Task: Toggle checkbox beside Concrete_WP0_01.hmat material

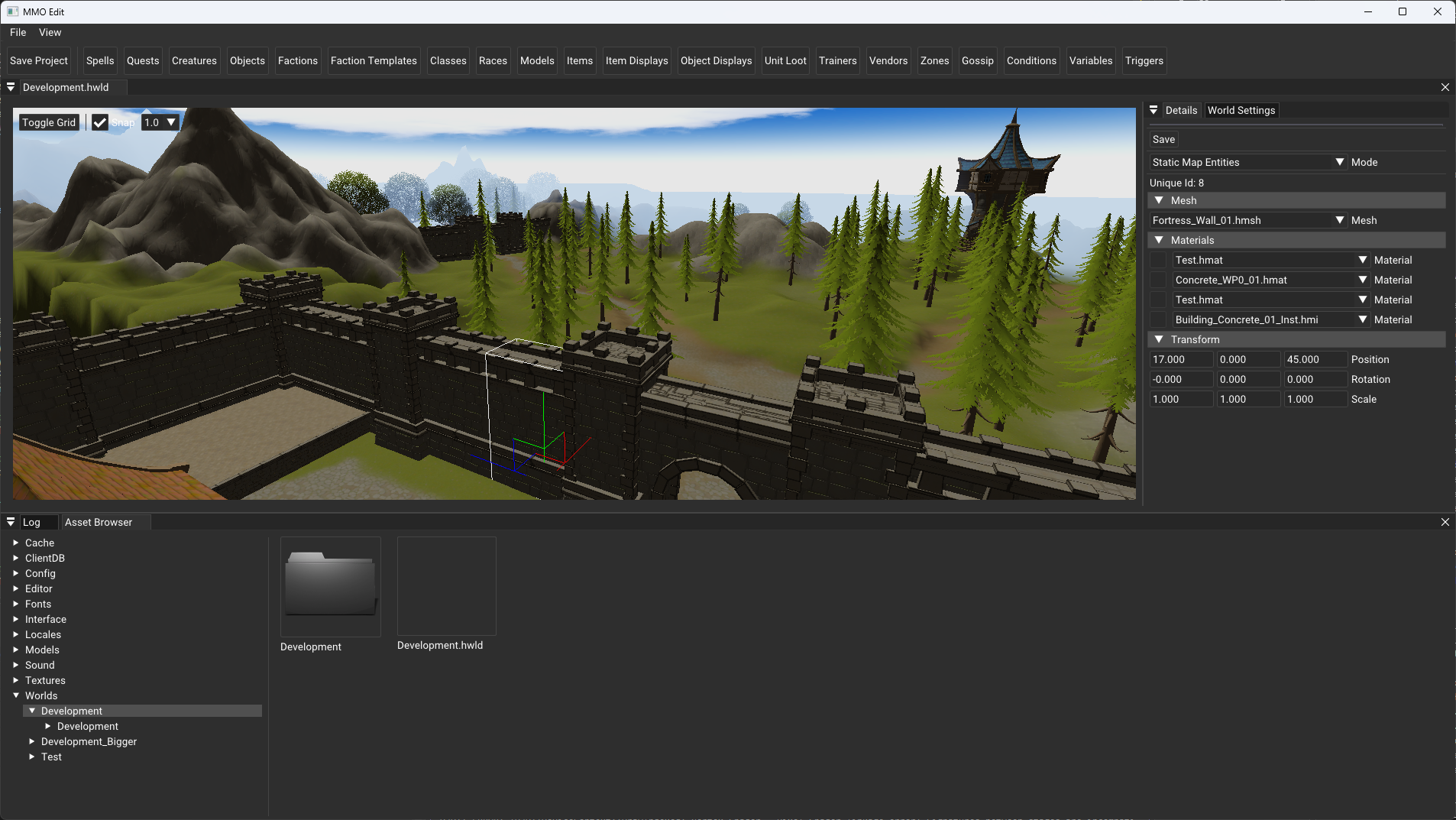Action: coord(1159,280)
